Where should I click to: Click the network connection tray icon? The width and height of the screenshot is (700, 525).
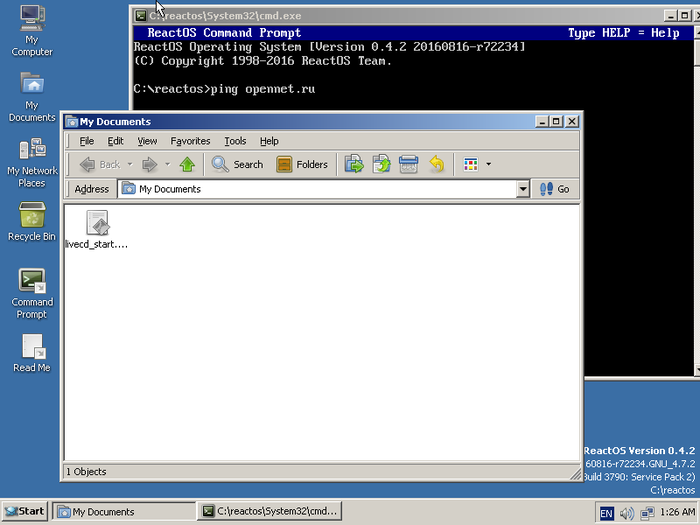pyautogui.click(x=647, y=513)
